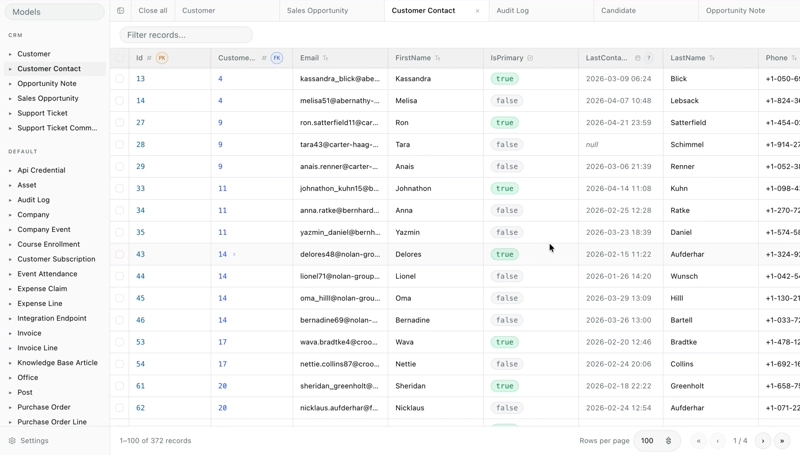Screen dimensions: 800x455
Task: Click the PK badge in Id column
Action: pyautogui.click(x=162, y=58)
